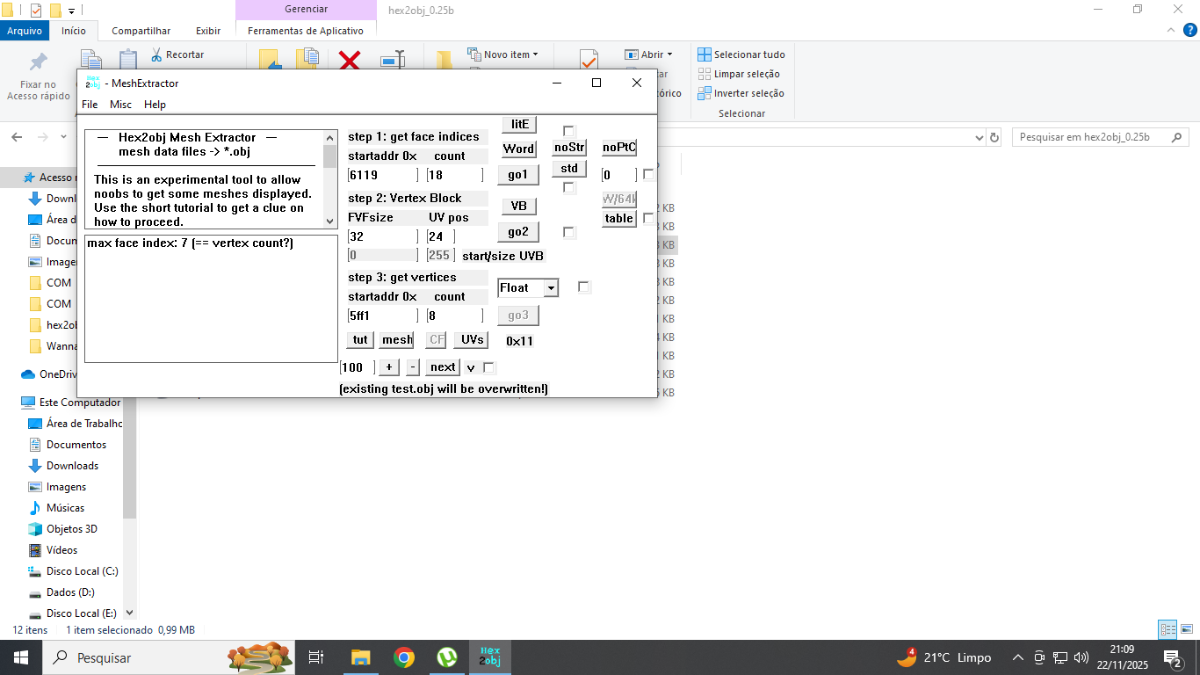Click the hex2obj icon in taskbar

point(490,657)
